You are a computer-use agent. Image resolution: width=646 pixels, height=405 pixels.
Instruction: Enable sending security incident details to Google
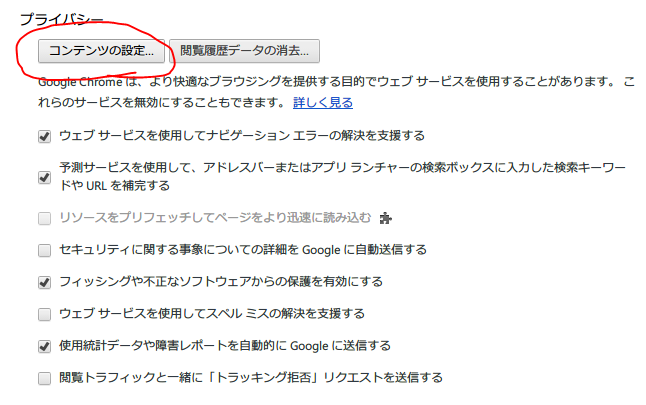(x=44, y=250)
